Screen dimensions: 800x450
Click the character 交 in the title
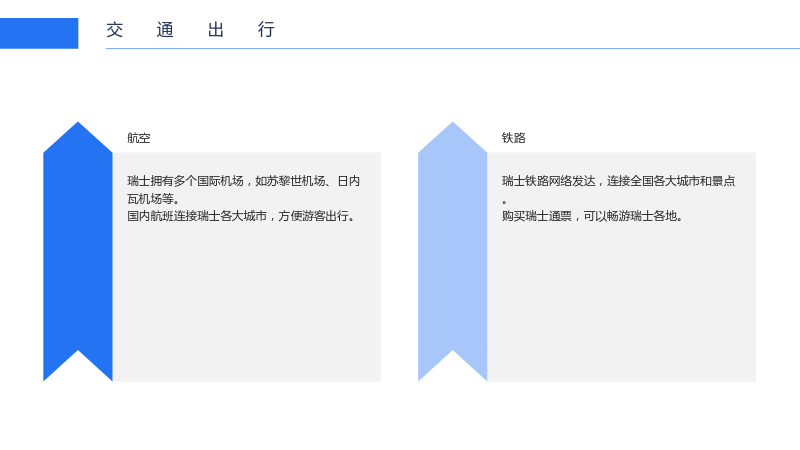[x=115, y=30]
